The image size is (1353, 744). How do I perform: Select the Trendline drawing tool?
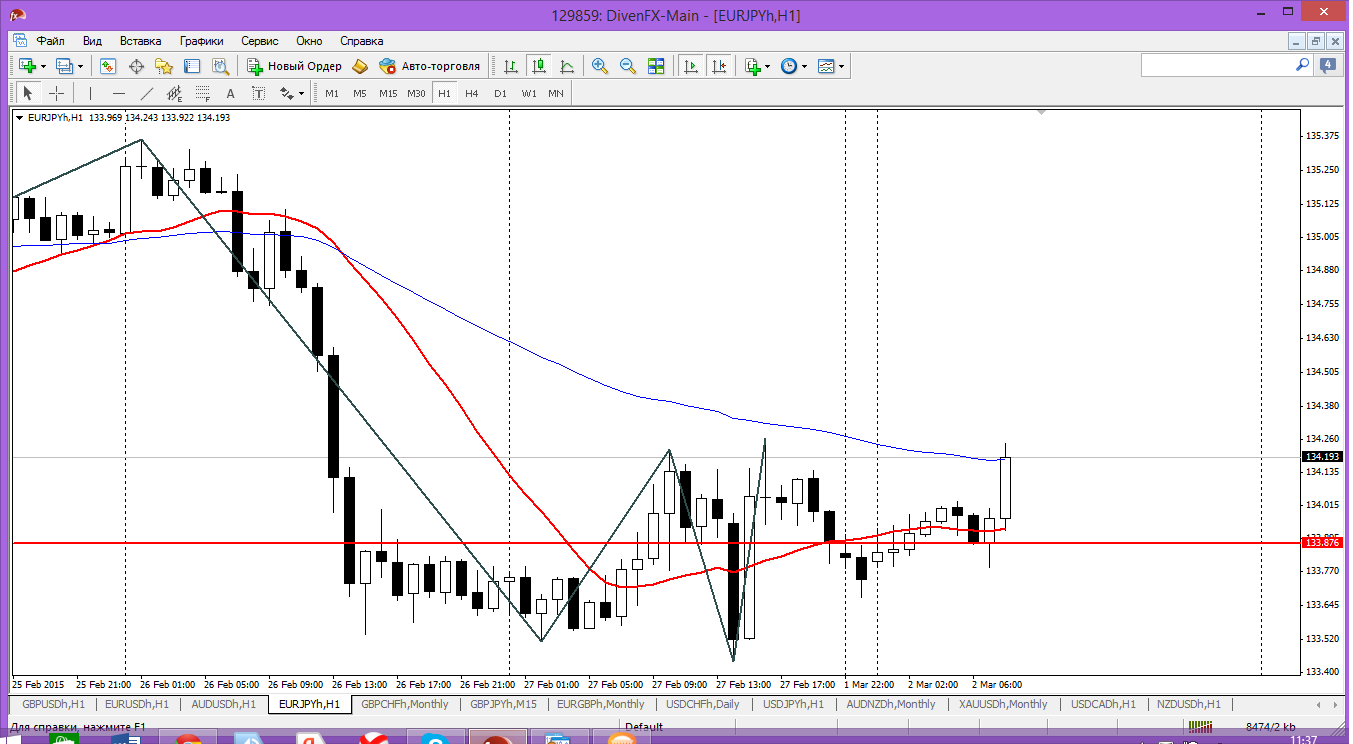pyautogui.click(x=147, y=93)
